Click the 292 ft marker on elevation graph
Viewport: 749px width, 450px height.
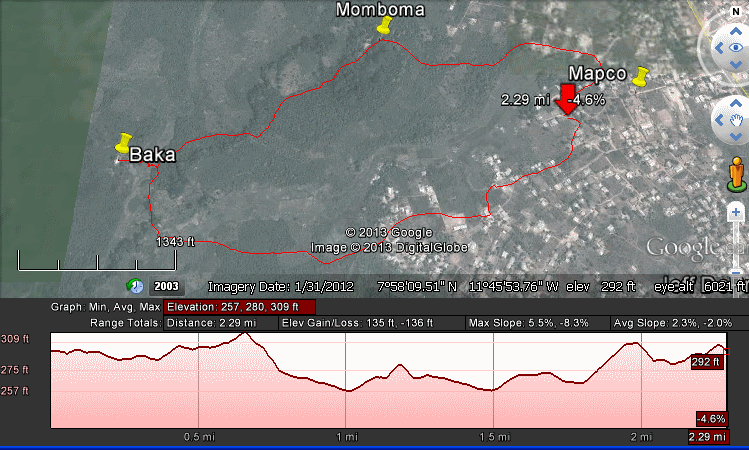point(706,362)
